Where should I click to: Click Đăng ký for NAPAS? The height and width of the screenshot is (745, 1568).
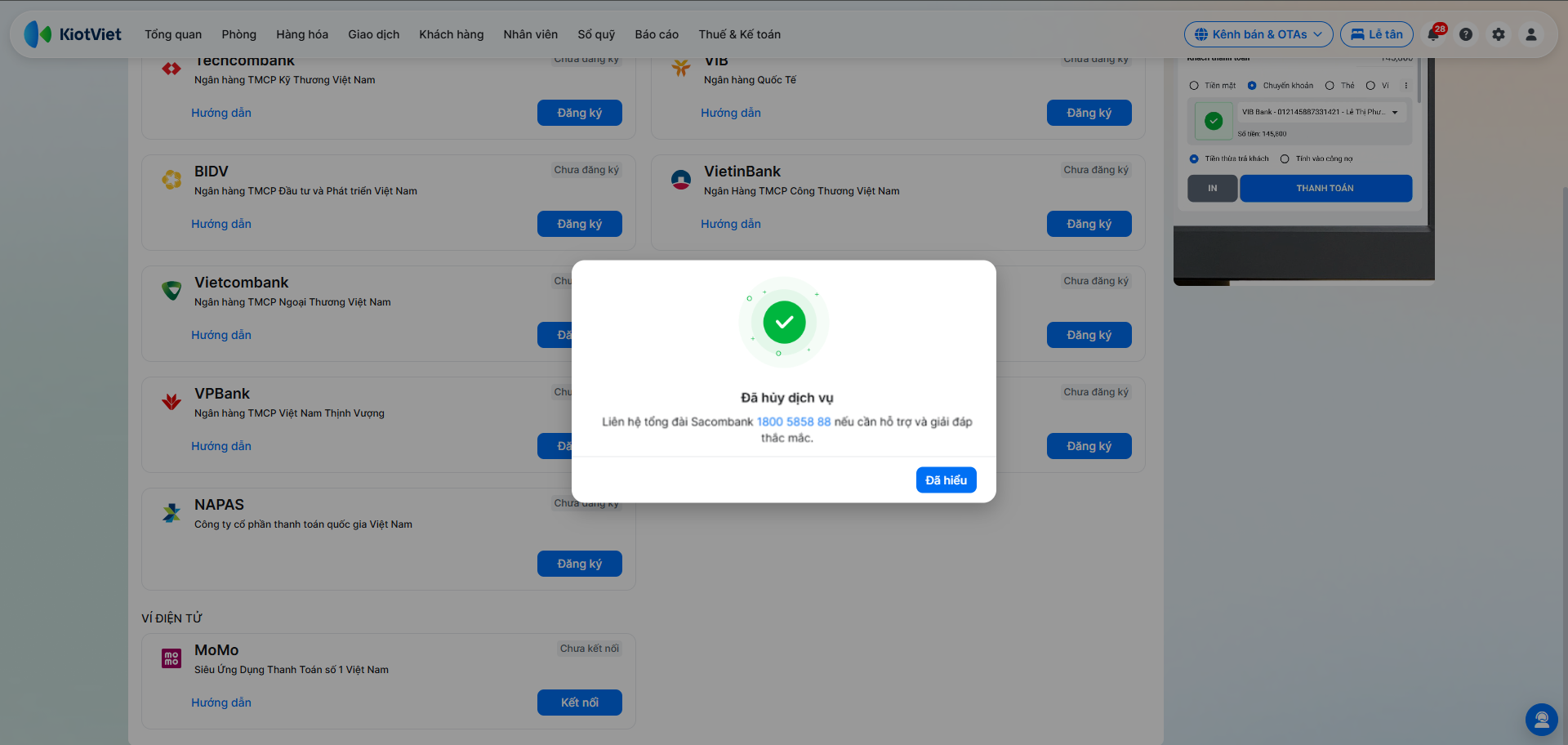point(580,564)
